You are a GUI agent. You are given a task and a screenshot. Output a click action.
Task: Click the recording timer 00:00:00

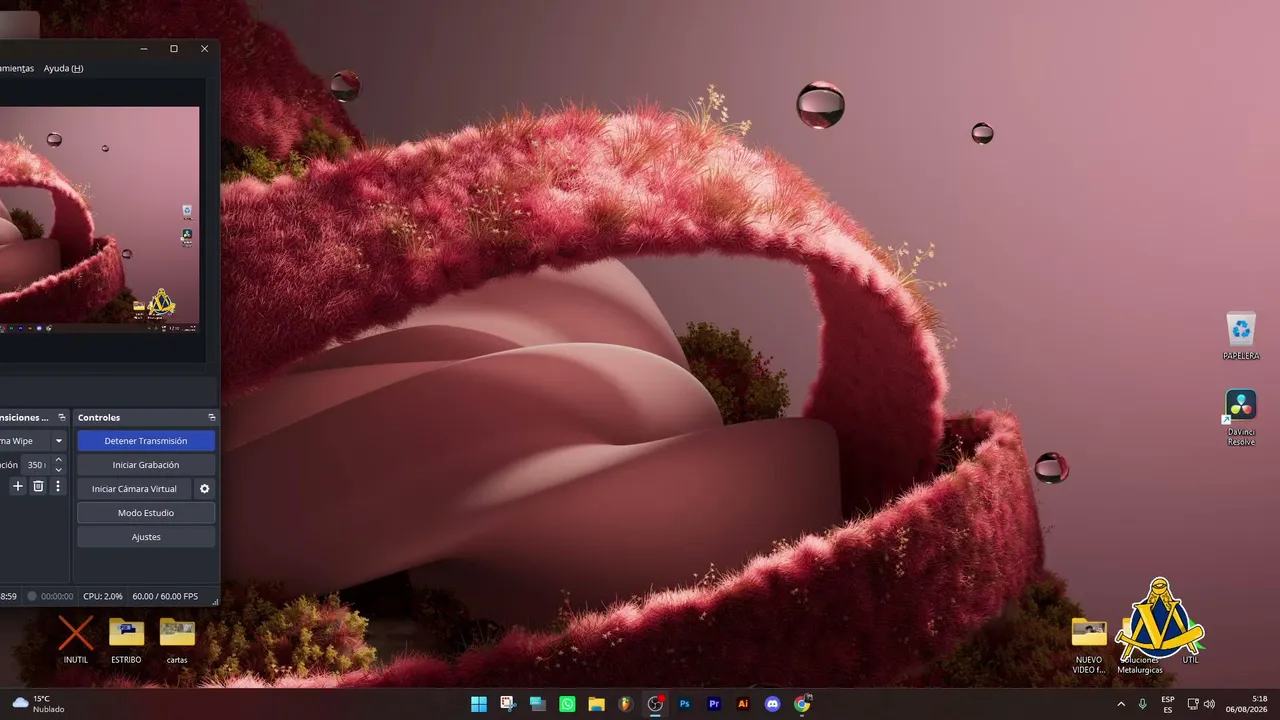tap(57, 596)
